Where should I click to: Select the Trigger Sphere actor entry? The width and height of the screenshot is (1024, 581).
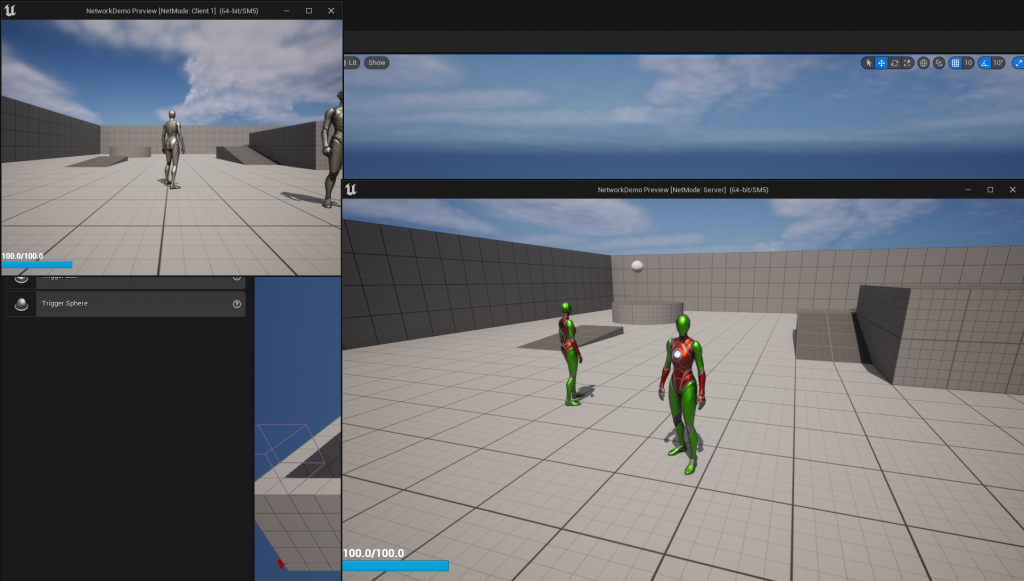click(x=126, y=304)
